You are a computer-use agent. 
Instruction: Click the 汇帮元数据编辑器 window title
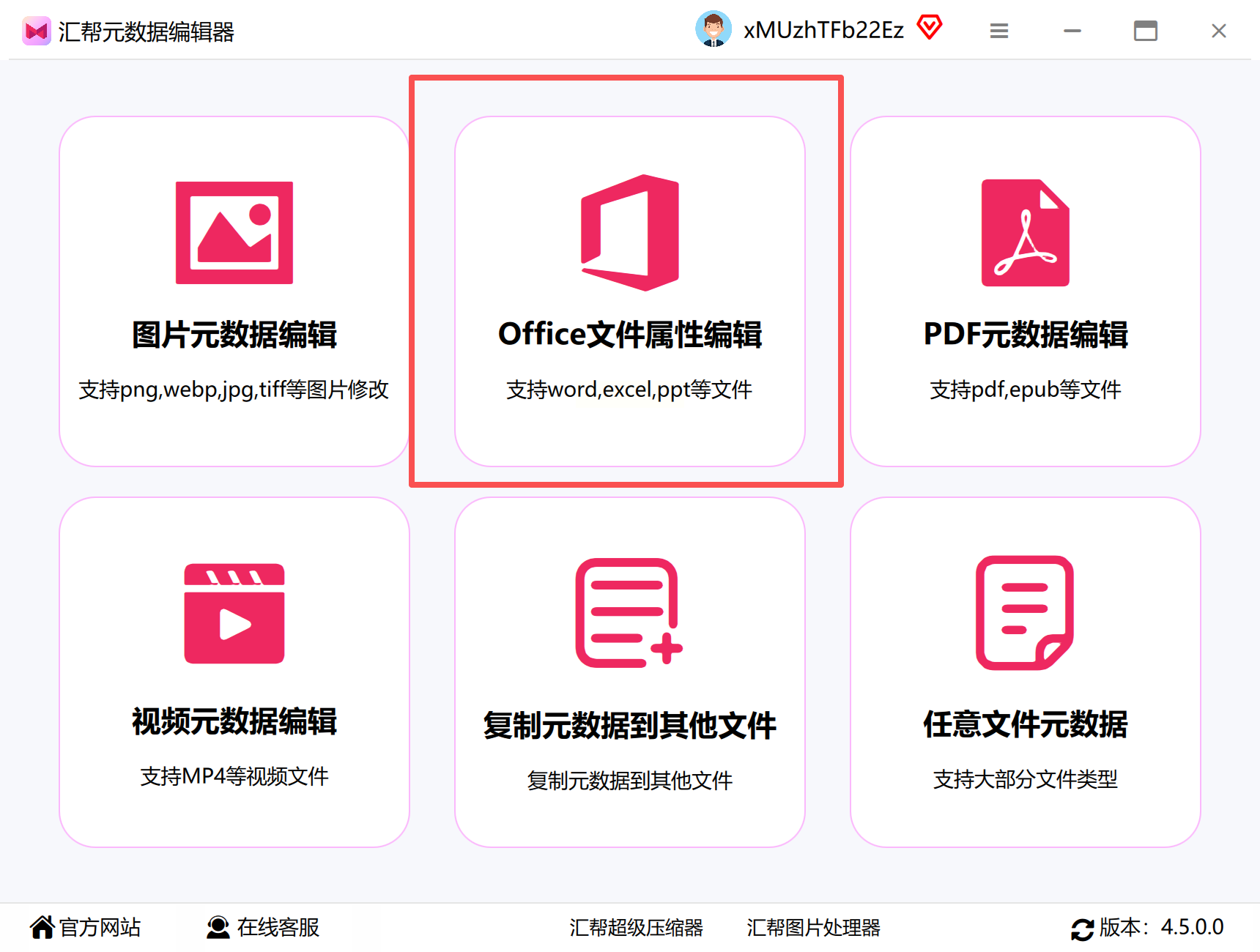point(147,32)
